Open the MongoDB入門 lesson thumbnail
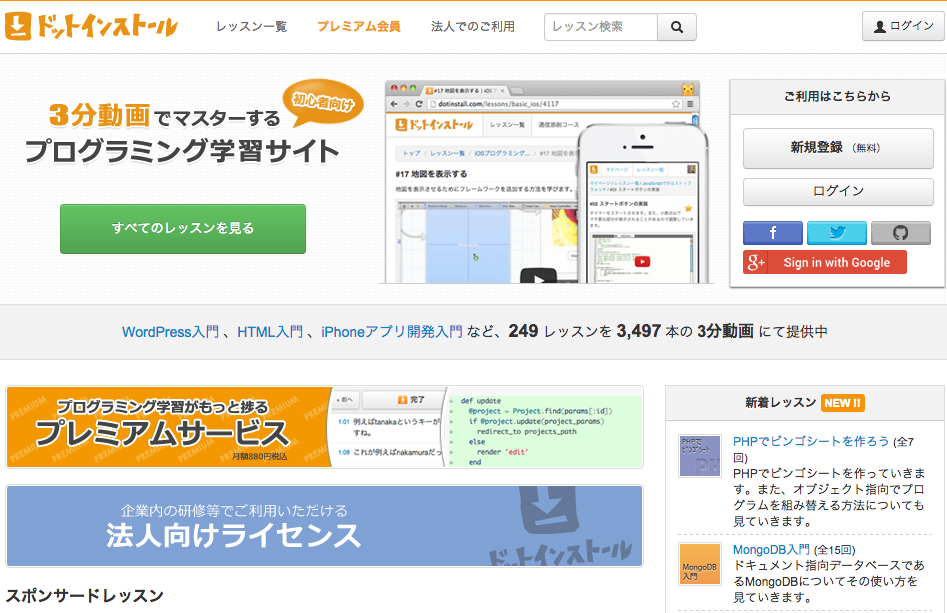947x613 pixels. pyautogui.click(x=699, y=564)
